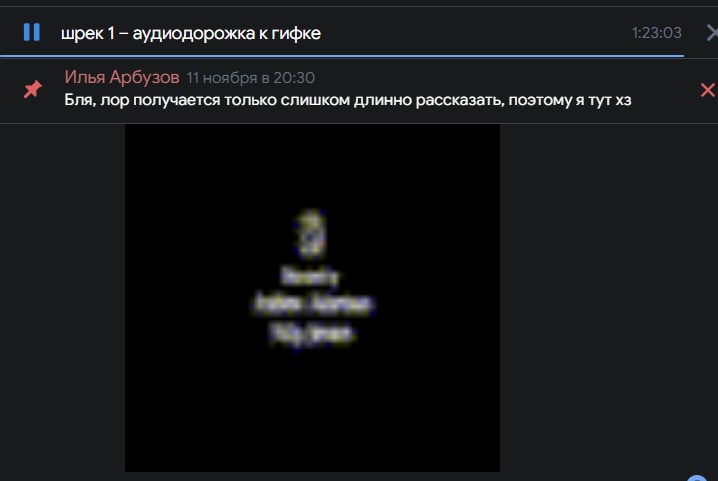Click empty chat area right of the GIF

[609, 298]
